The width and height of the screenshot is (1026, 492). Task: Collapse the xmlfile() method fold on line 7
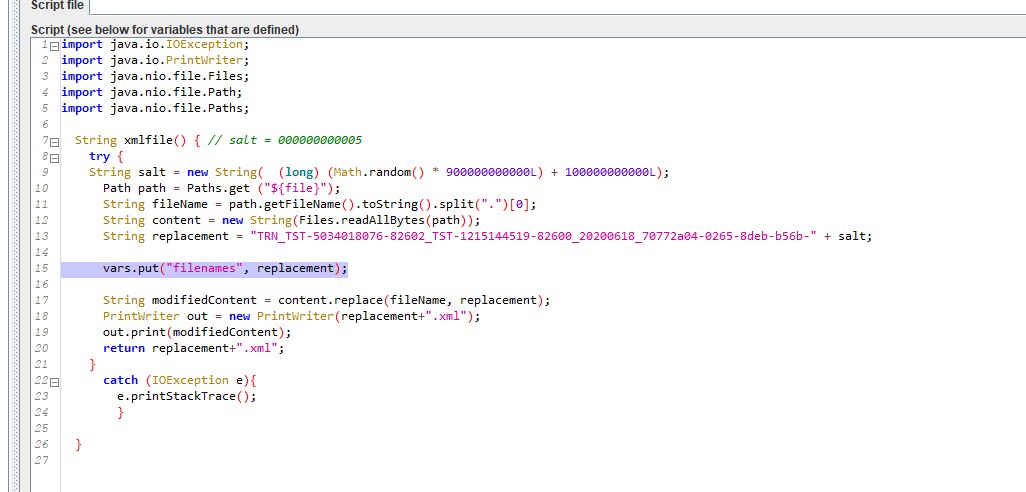[55, 141]
